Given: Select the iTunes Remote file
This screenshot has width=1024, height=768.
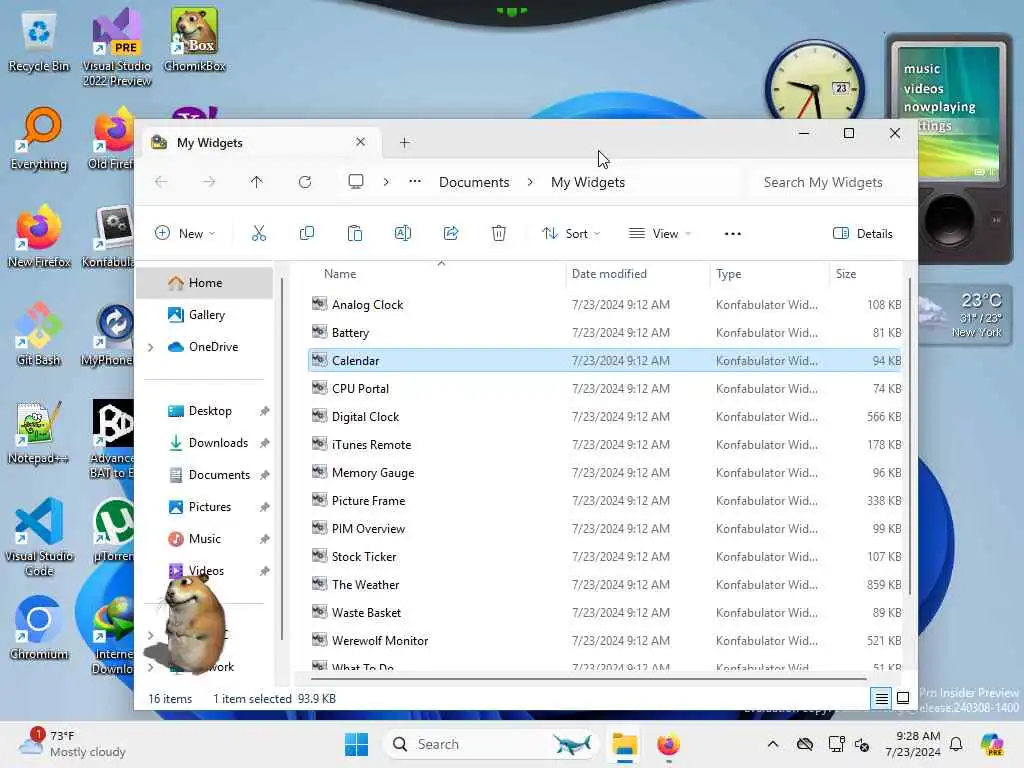Looking at the screenshot, I should [x=605, y=445].
